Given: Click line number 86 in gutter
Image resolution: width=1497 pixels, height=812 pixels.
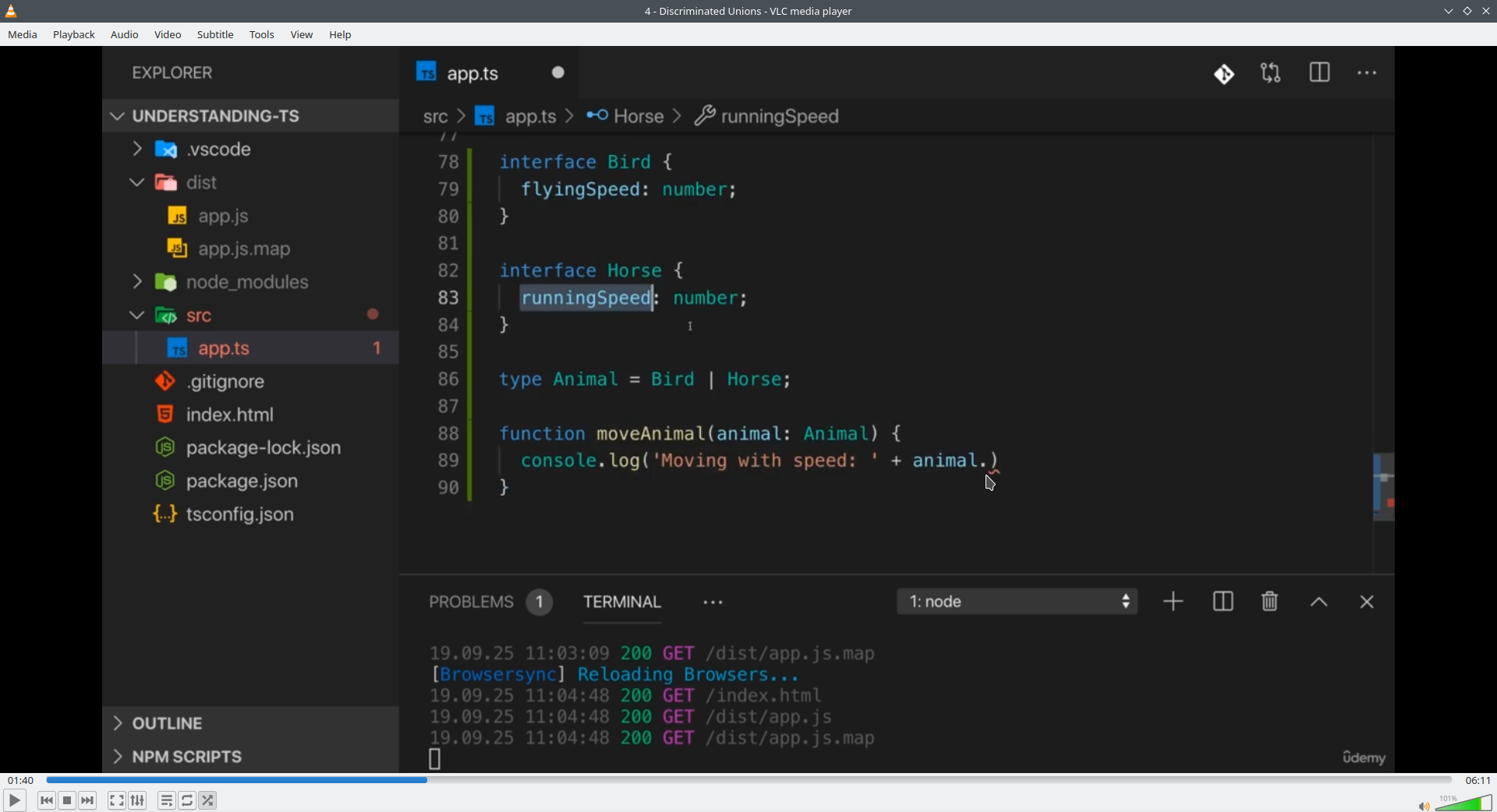Looking at the screenshot, I should pyautogui.click(x=448, y=380).
